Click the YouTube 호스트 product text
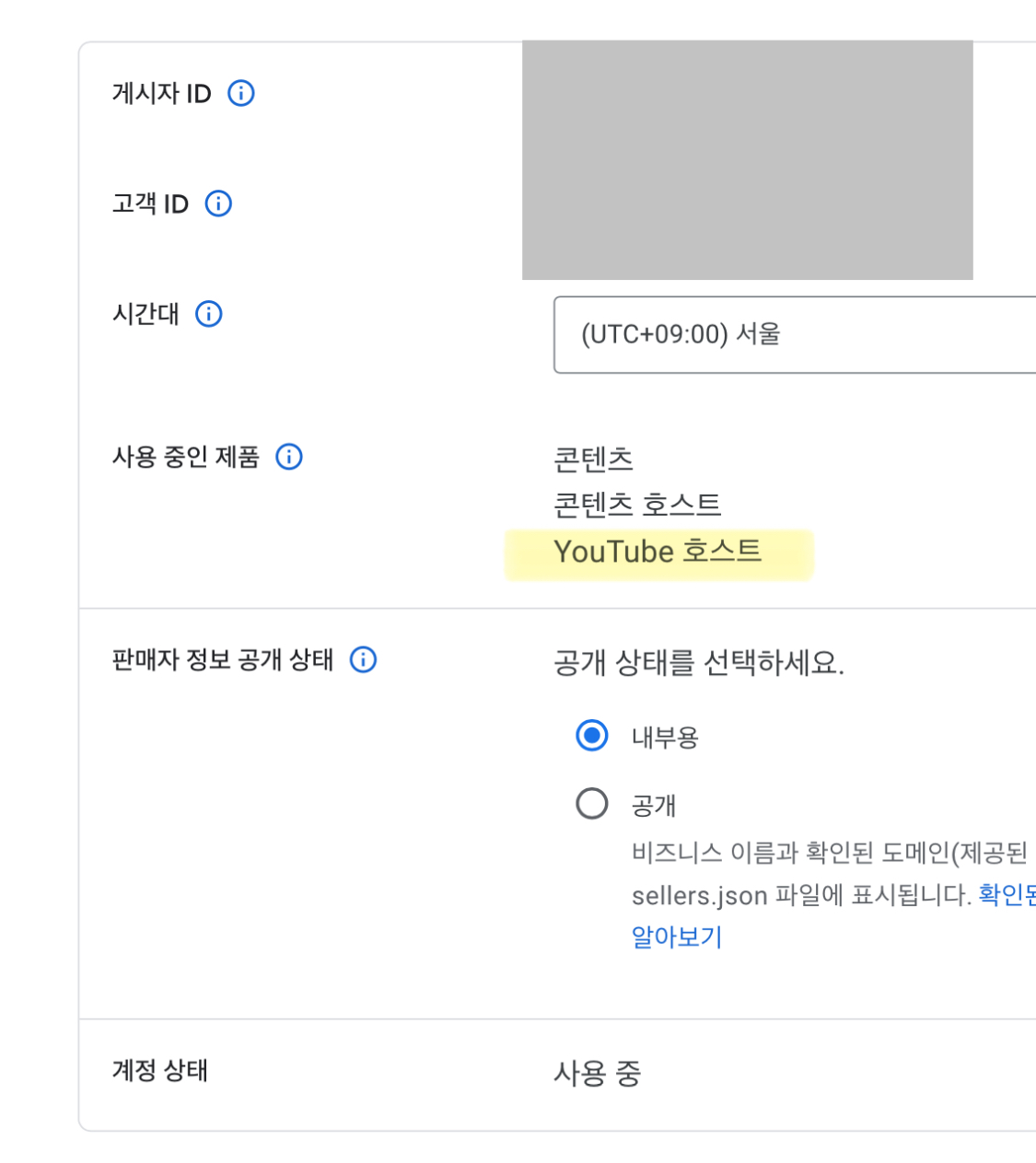The height and width of the screenshot is (1163, 1036). tap(658, 552)
